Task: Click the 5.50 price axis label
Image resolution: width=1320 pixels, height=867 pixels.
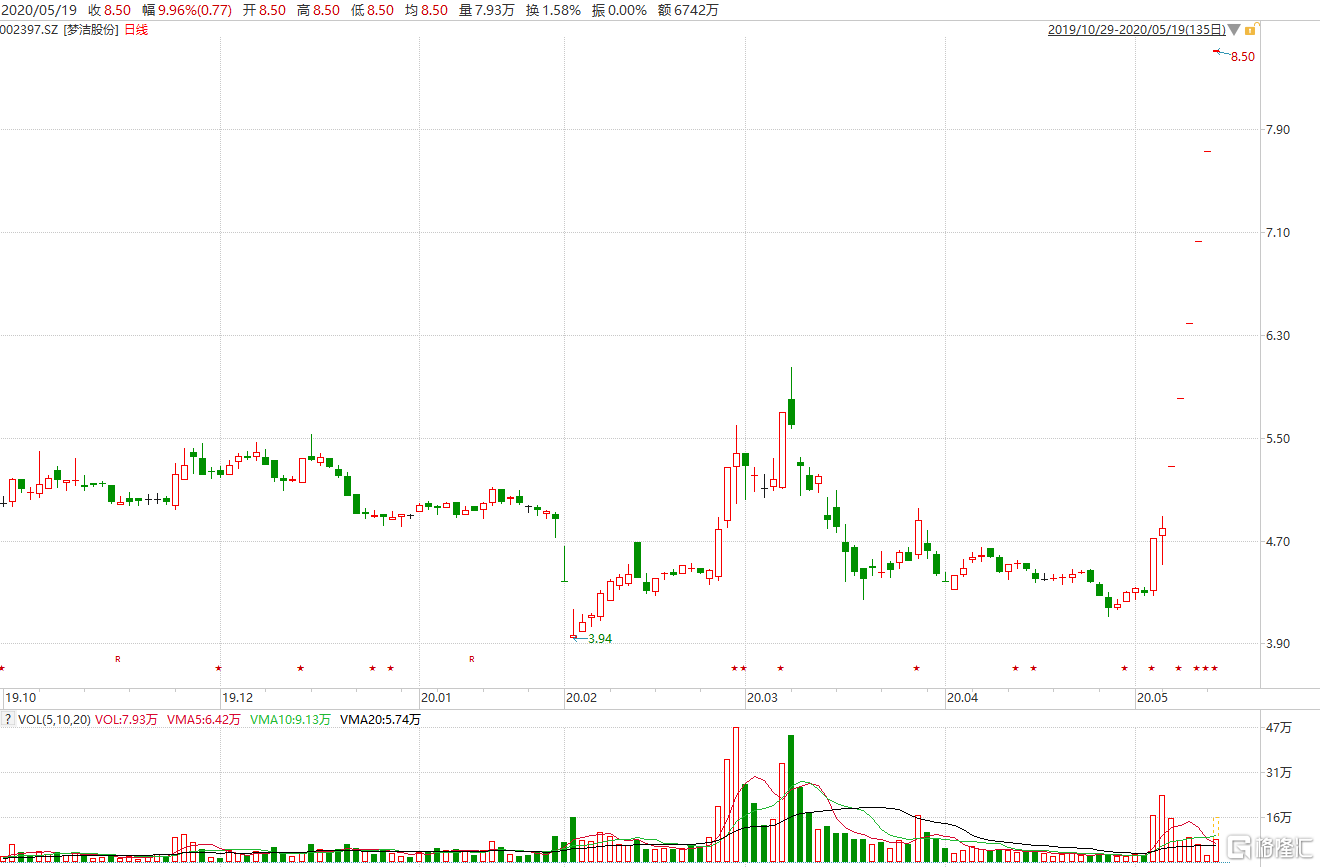Action: (x=1278, y=439)
